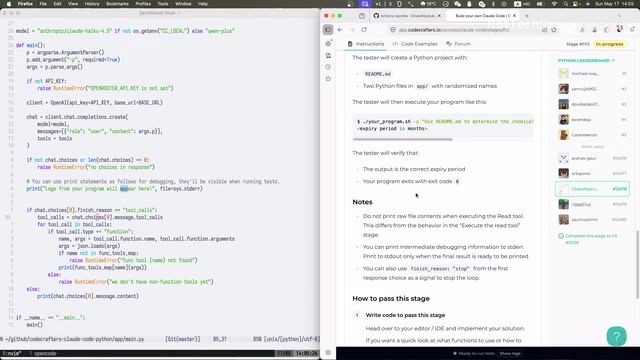Viewport: 640px width, 360px height.
Task: Click the def main() line in editor
Action: pos(31,45)
